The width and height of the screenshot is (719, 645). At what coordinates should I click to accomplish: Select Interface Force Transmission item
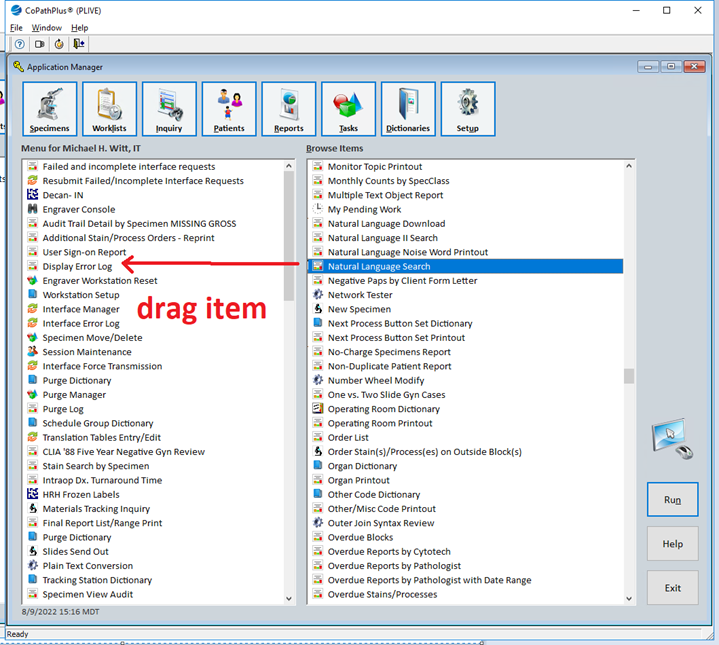point(102,366)
